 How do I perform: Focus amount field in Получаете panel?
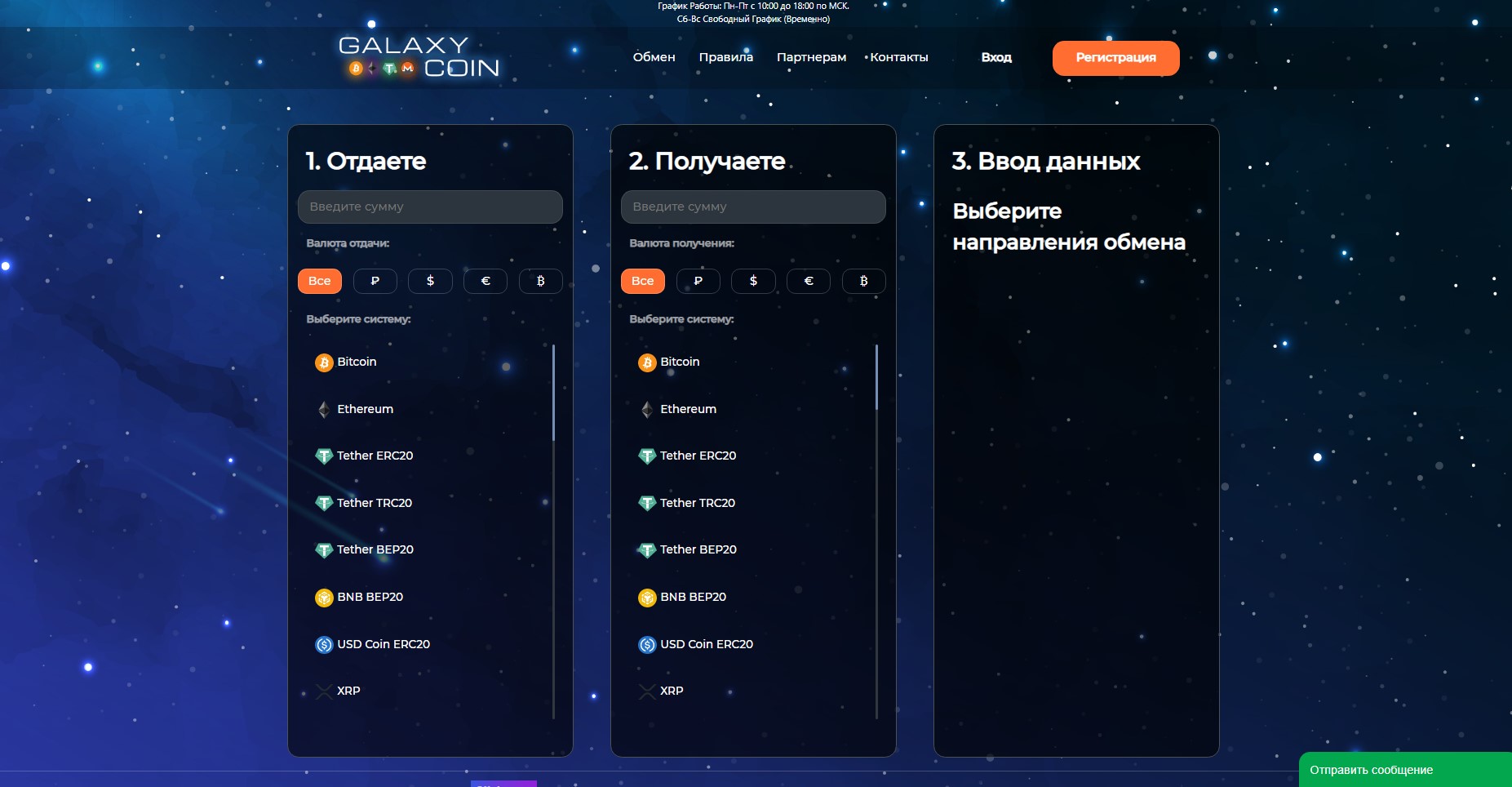coord(753,207)
